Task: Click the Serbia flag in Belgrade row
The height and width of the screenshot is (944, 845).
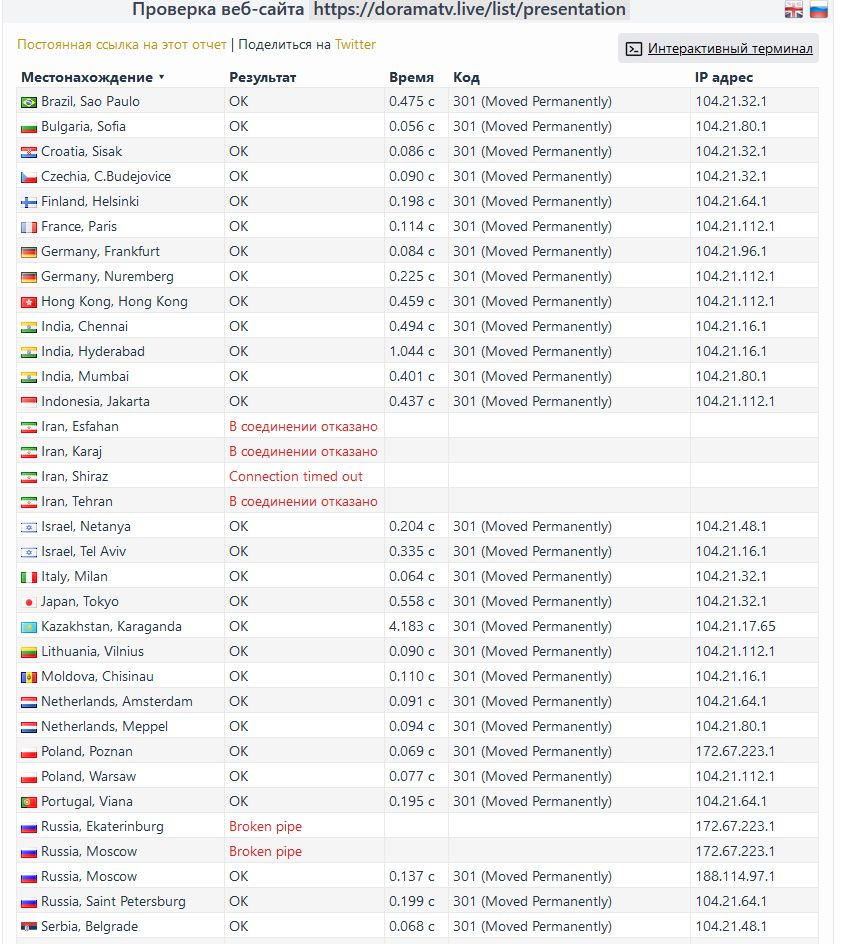Action: point(29,927)
